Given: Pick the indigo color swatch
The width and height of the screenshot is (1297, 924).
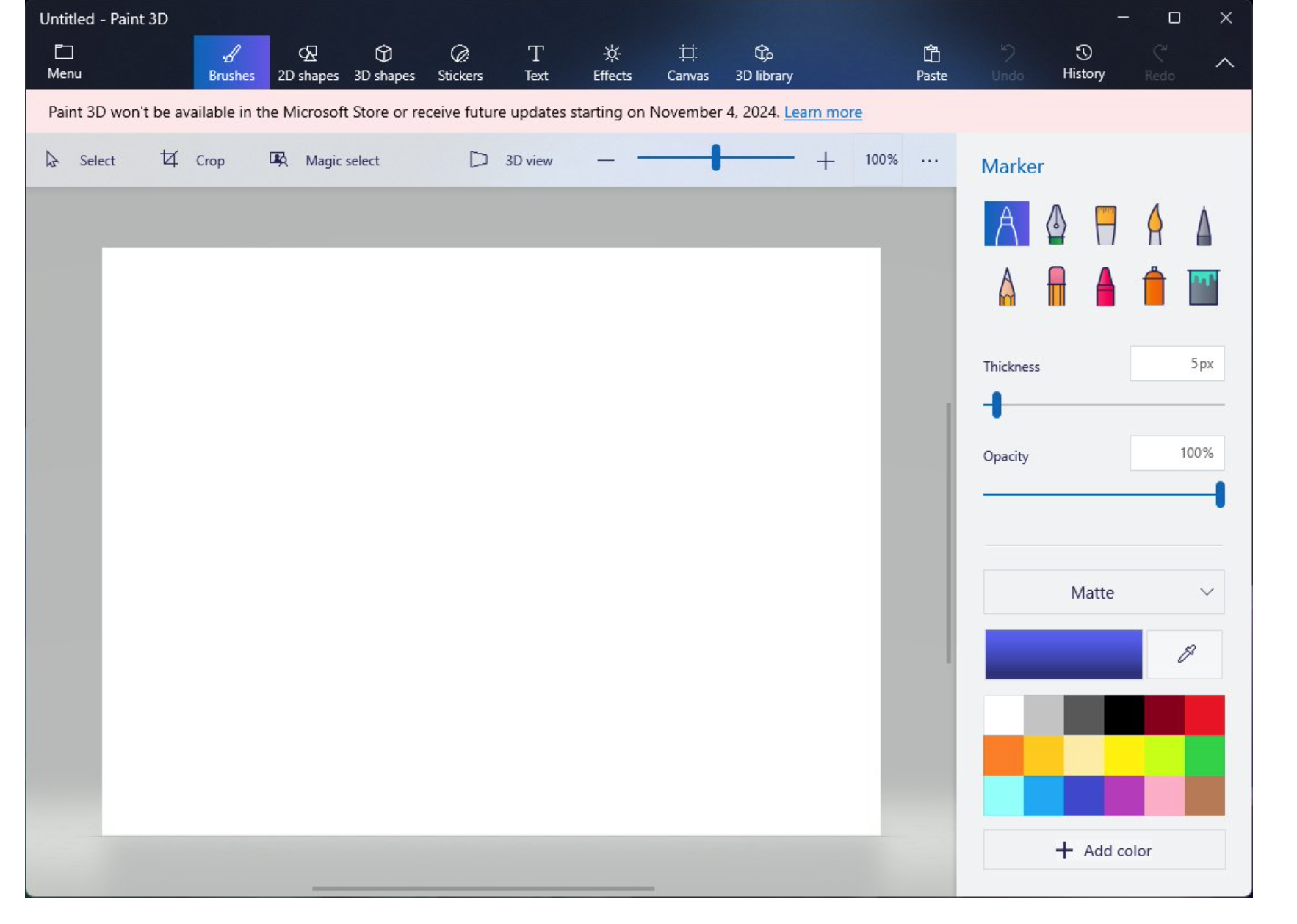Looking at the screenshot, I should click(1084, 795).
